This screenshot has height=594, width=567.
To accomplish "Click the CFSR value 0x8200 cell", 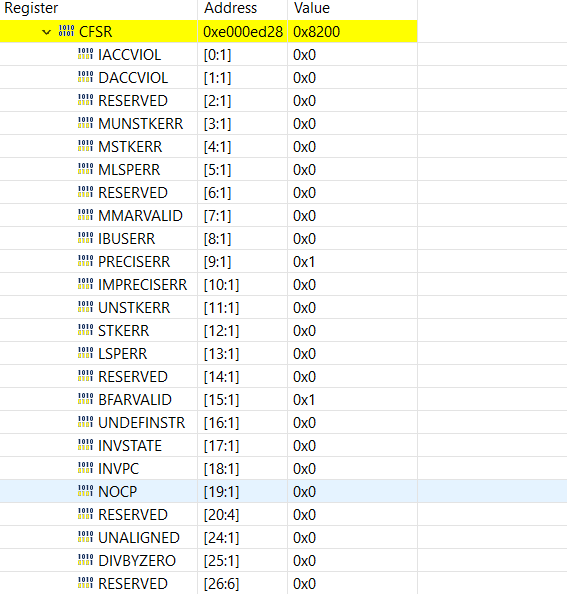I will tap(353, 31).
